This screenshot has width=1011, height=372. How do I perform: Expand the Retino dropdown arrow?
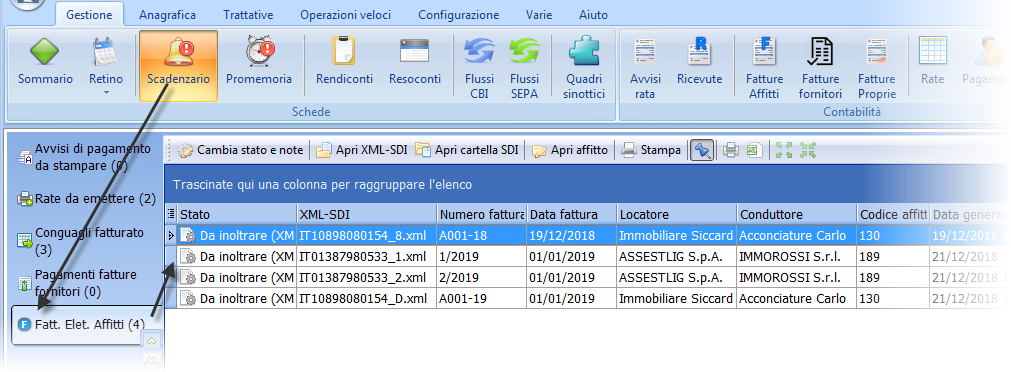pyautogui.click(x=106, y=93)
